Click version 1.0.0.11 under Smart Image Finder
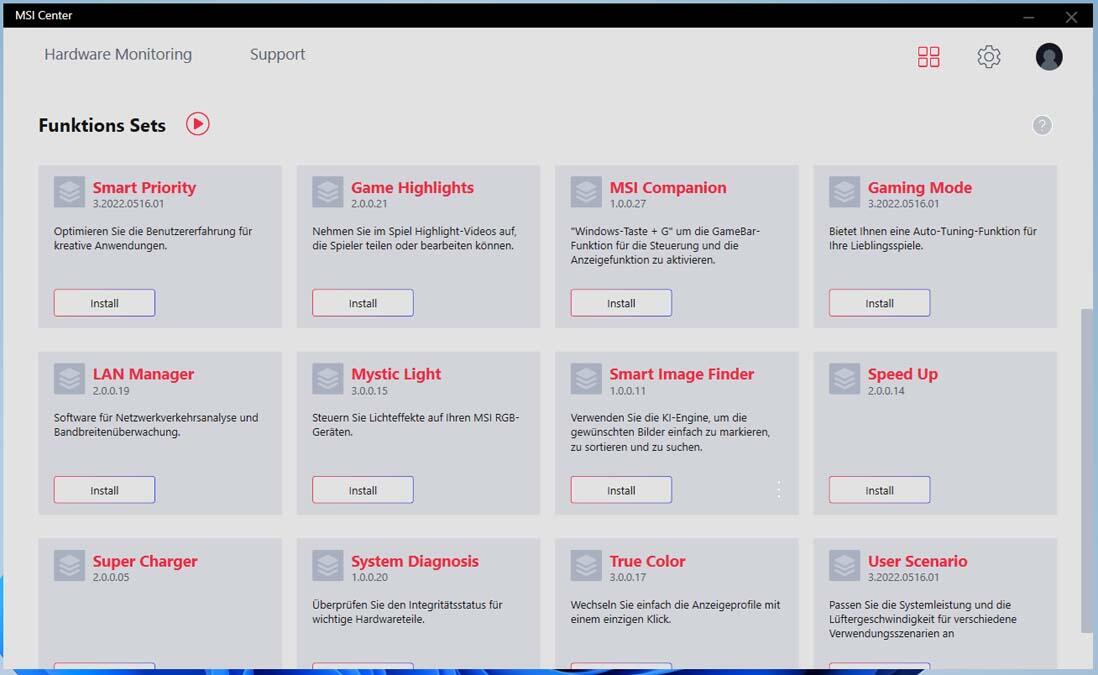The width and height of the screenshot is (1098, 675). point(627,391)
